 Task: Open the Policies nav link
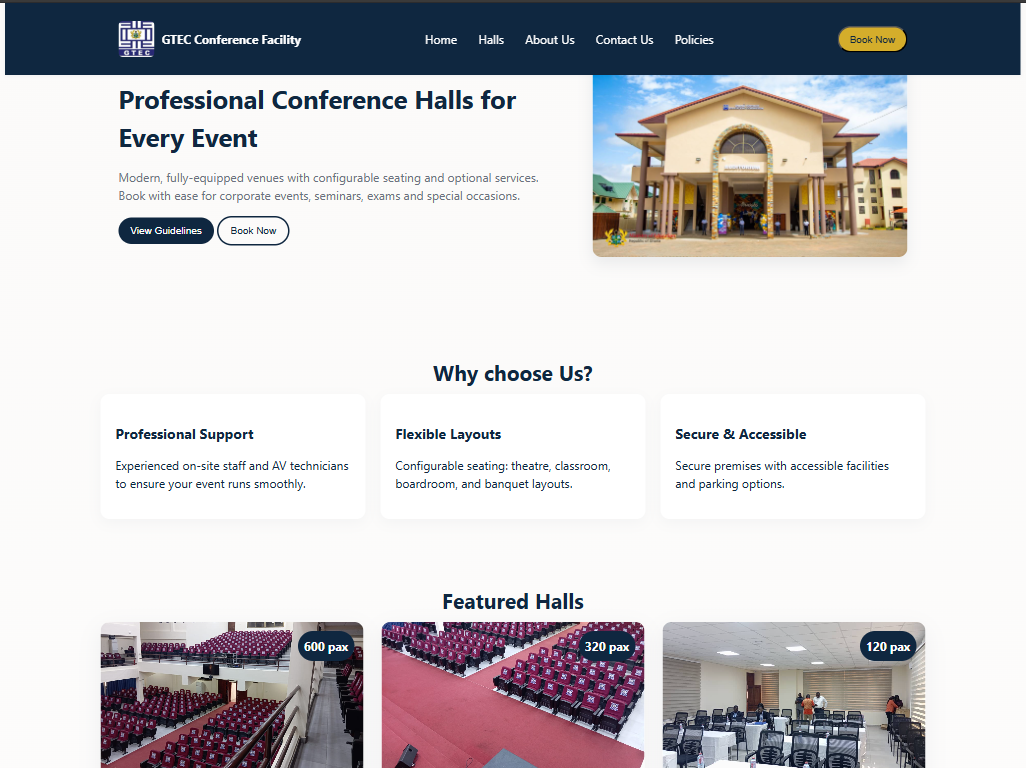694,40
